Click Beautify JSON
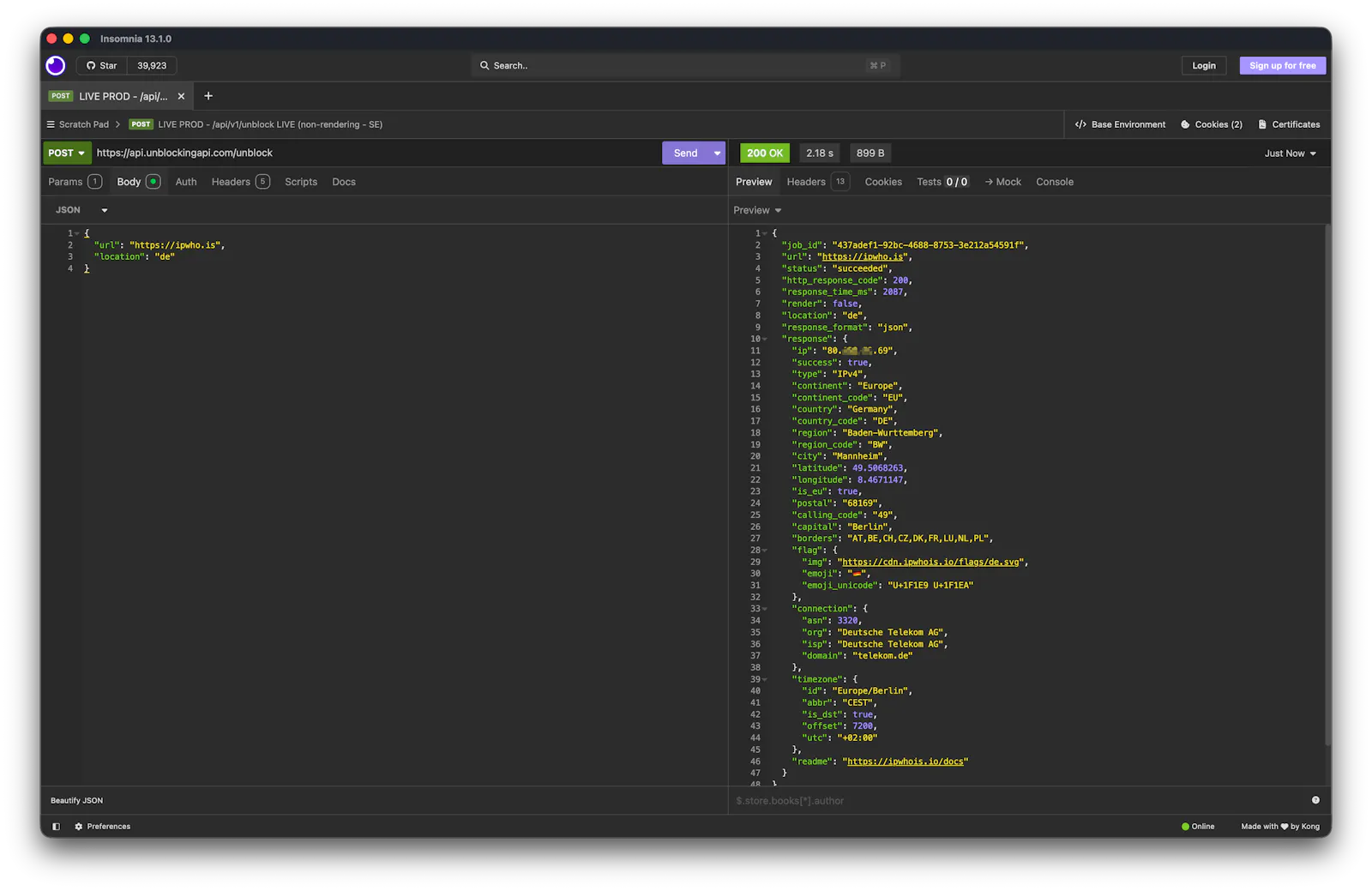 pos(76,801)
